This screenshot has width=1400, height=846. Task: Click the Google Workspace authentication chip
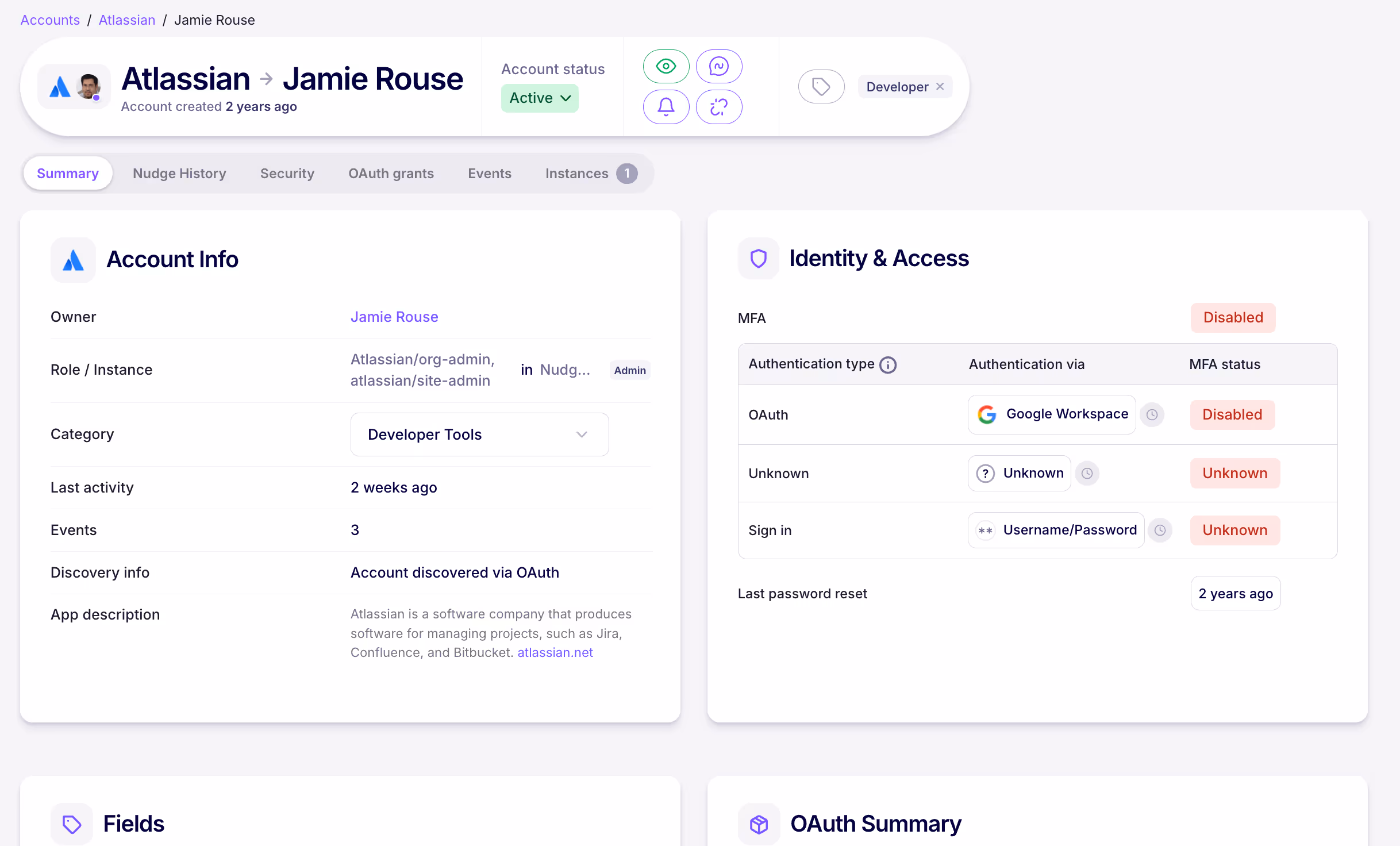(x=1052, y=414)
